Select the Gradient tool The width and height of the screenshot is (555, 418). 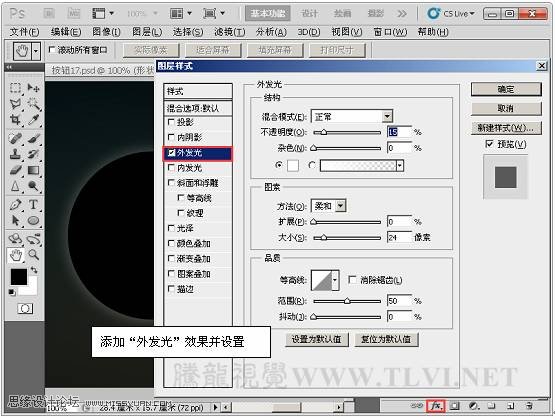coord(34,170)
